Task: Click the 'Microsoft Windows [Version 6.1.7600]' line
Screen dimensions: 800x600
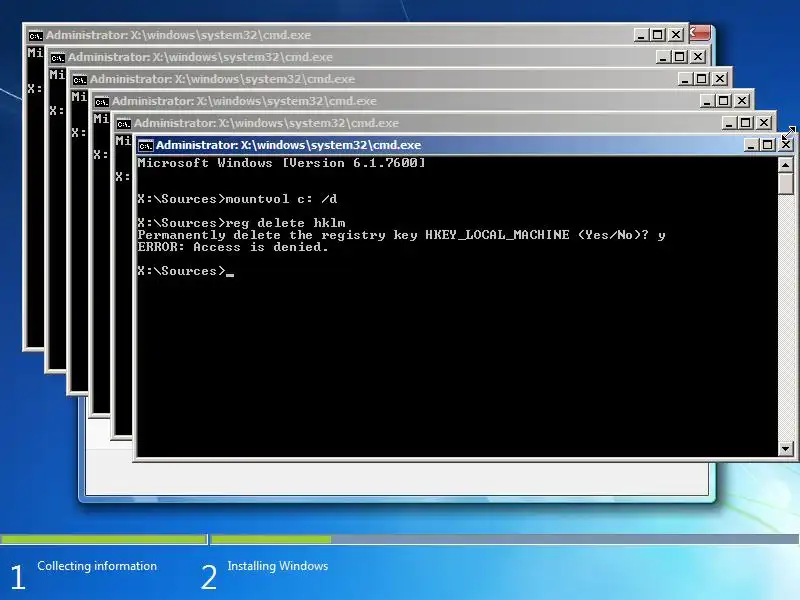Action: click(x=281, y=163)
